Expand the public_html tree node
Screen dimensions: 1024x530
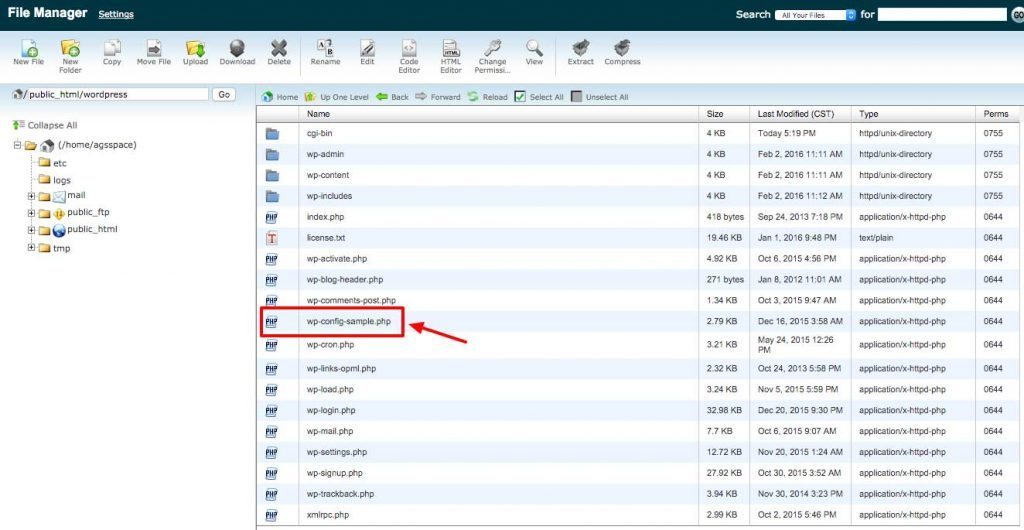[31, 230]
